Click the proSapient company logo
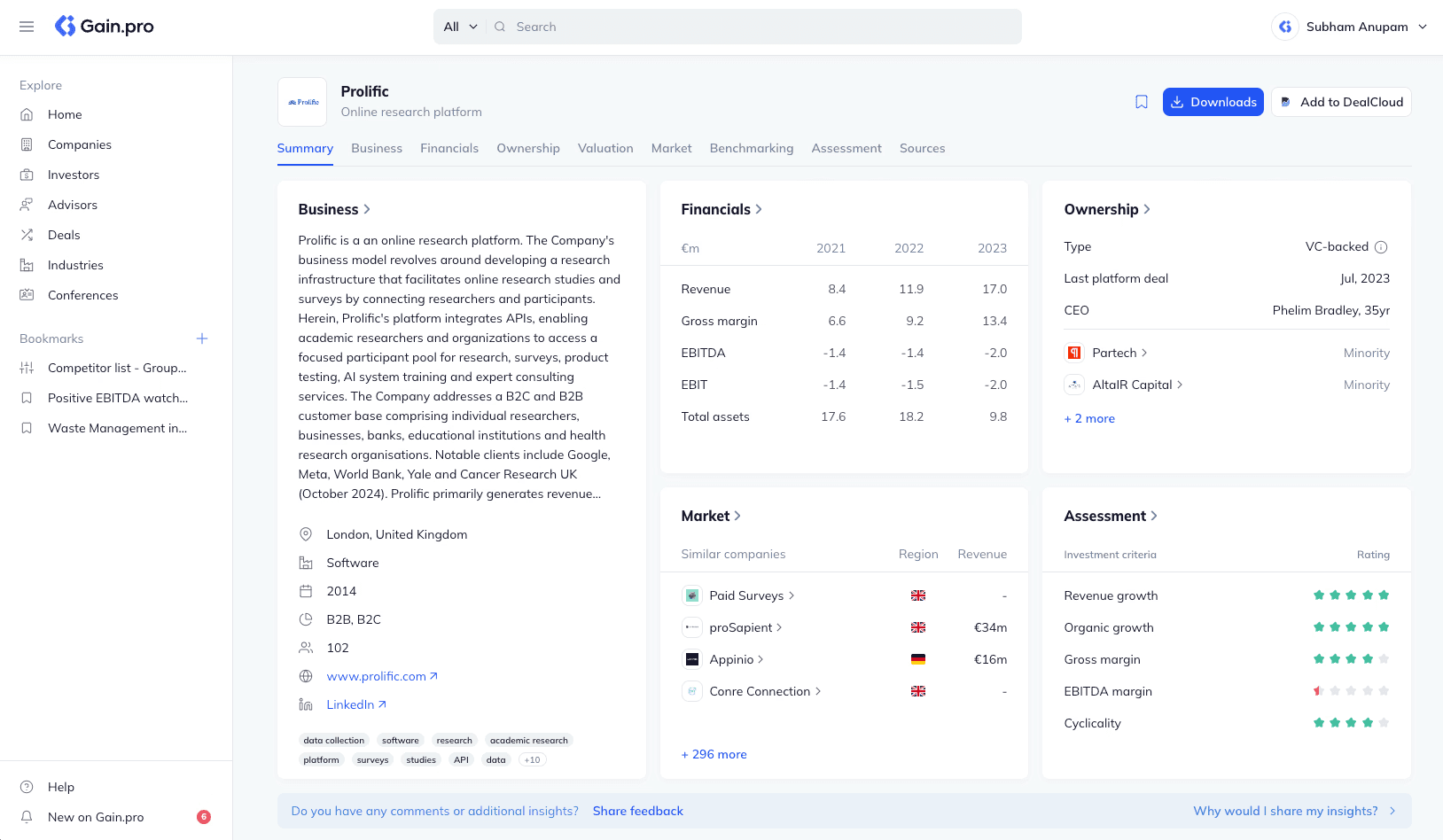Viewport: 1443px width, 840px height. [x=692, y=627]
